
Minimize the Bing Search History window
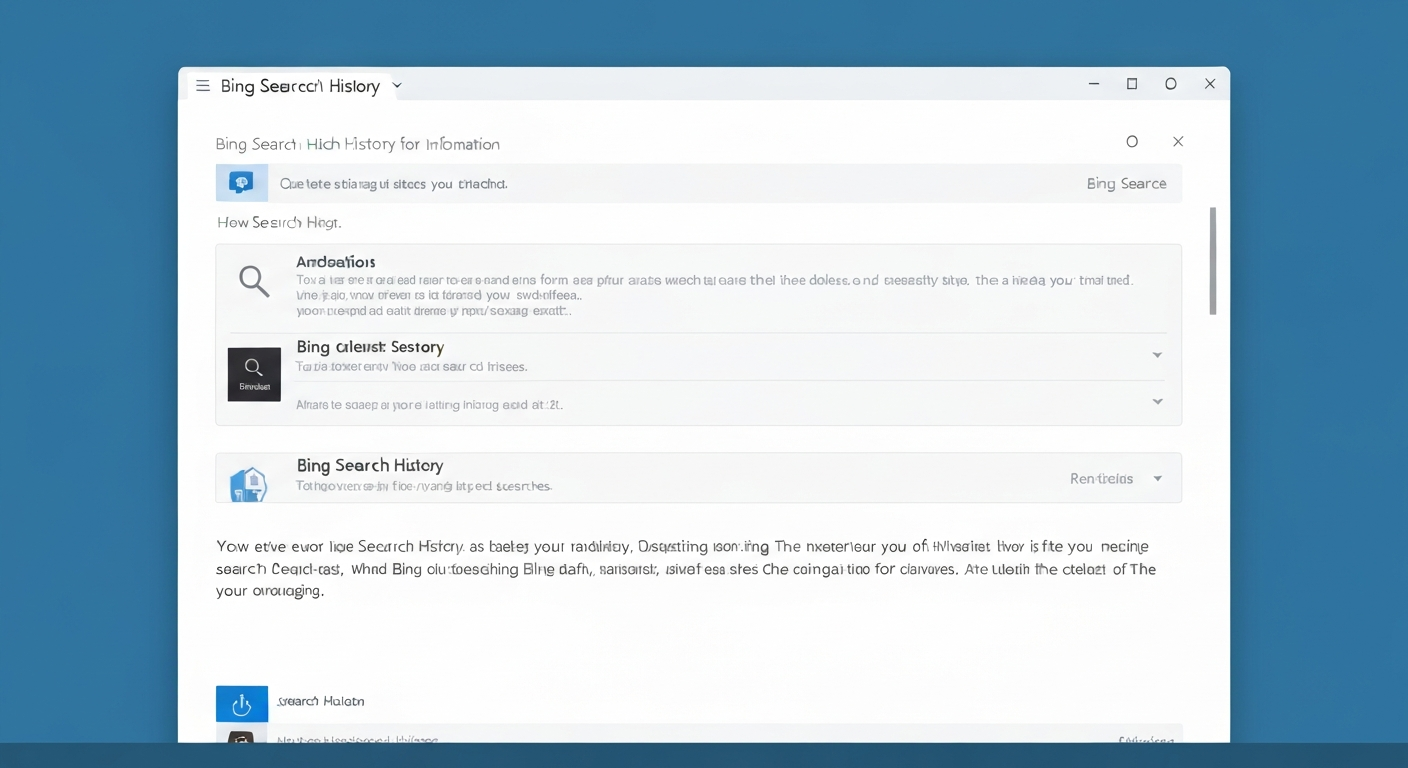click(x=1094, y=85)
